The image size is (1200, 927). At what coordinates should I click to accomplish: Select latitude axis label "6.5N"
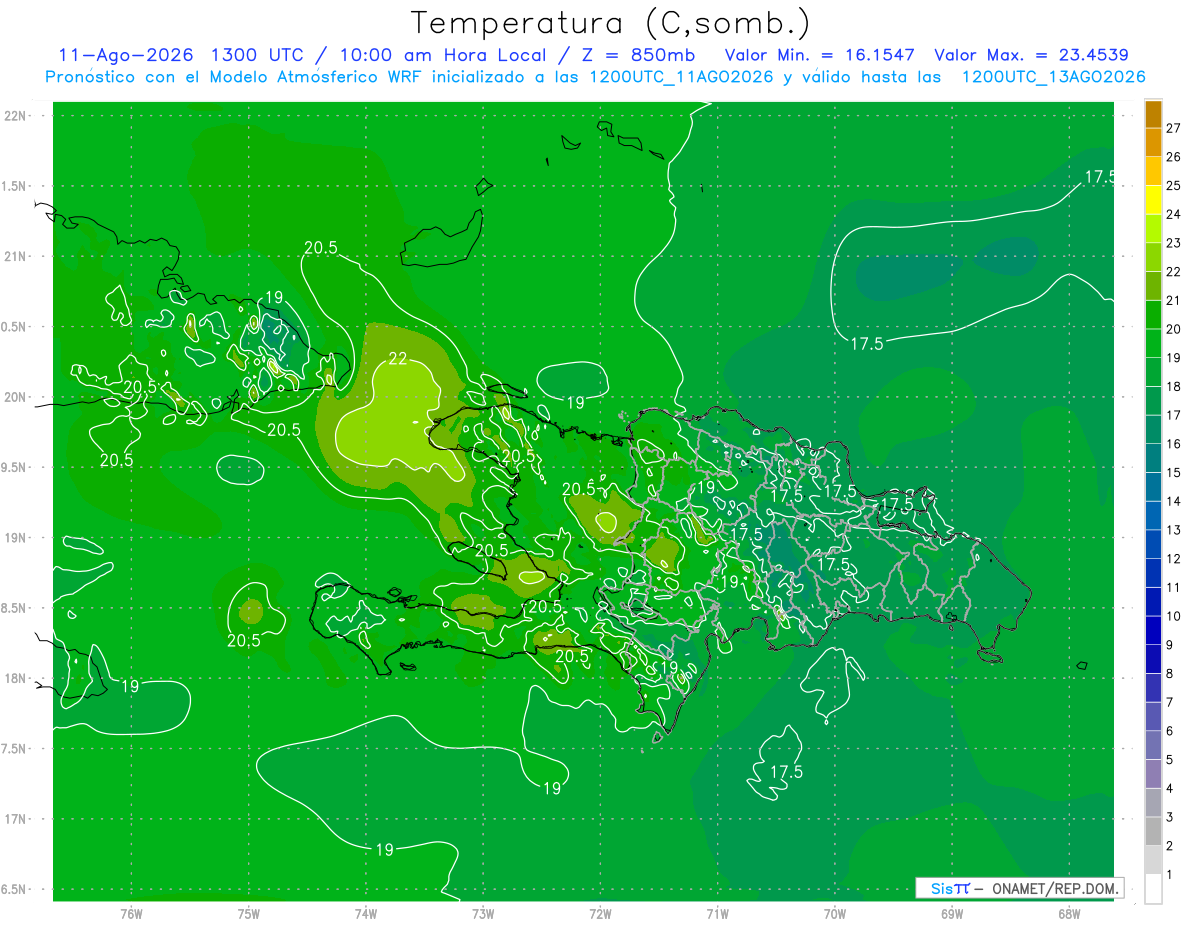16,889
